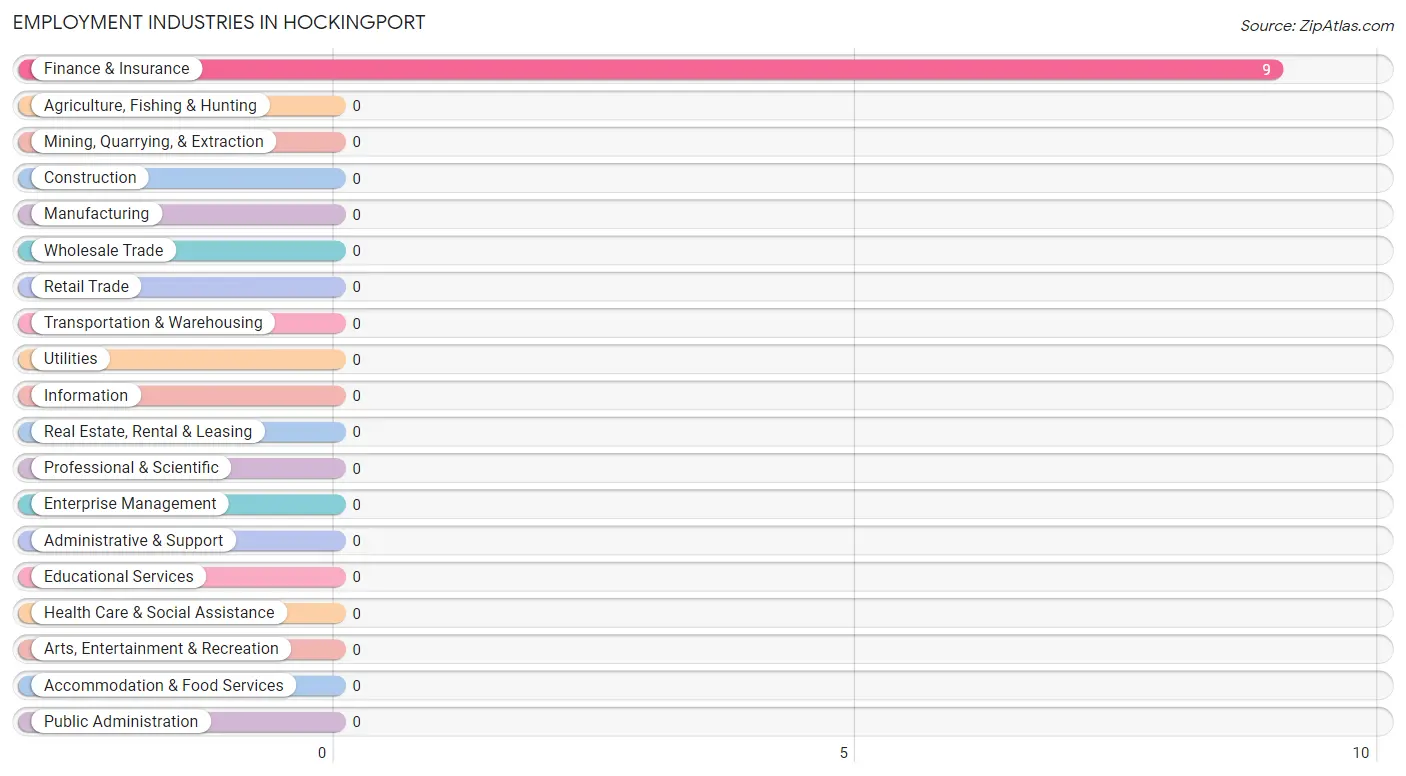
Task: Click the 0 value beside Public Administration
Action: (356, 722)
